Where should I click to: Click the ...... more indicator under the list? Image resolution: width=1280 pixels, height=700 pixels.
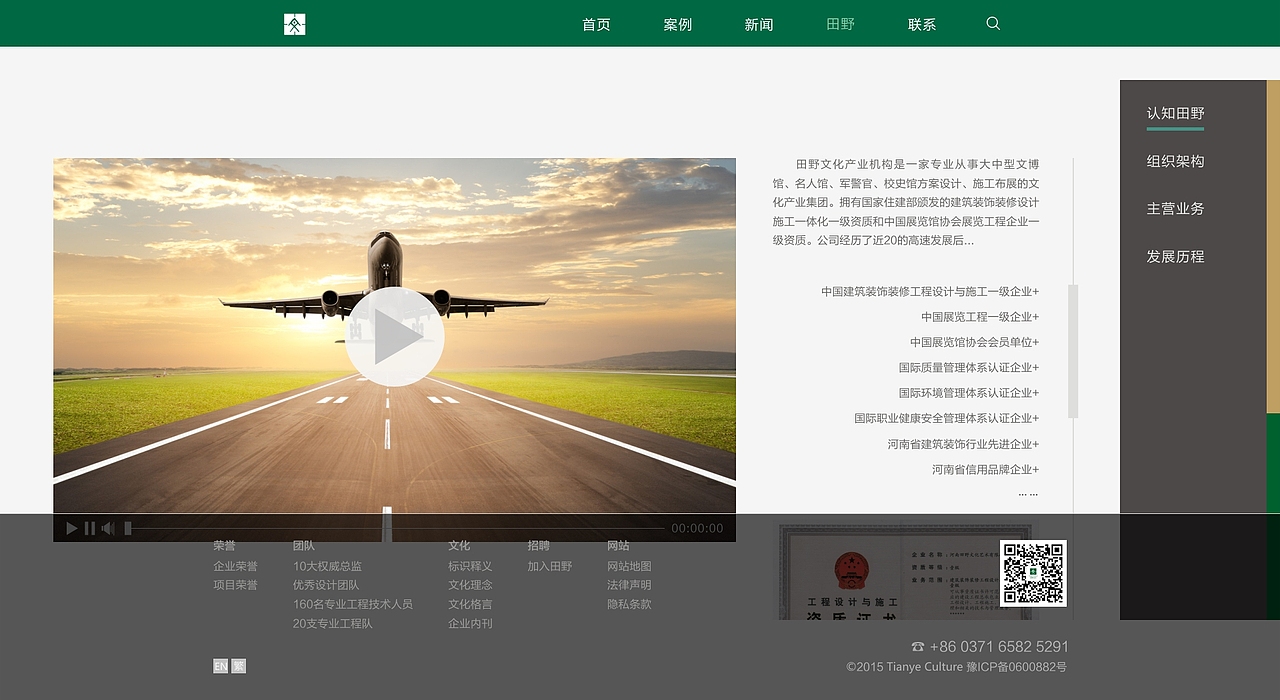(x=1028, y=493)
